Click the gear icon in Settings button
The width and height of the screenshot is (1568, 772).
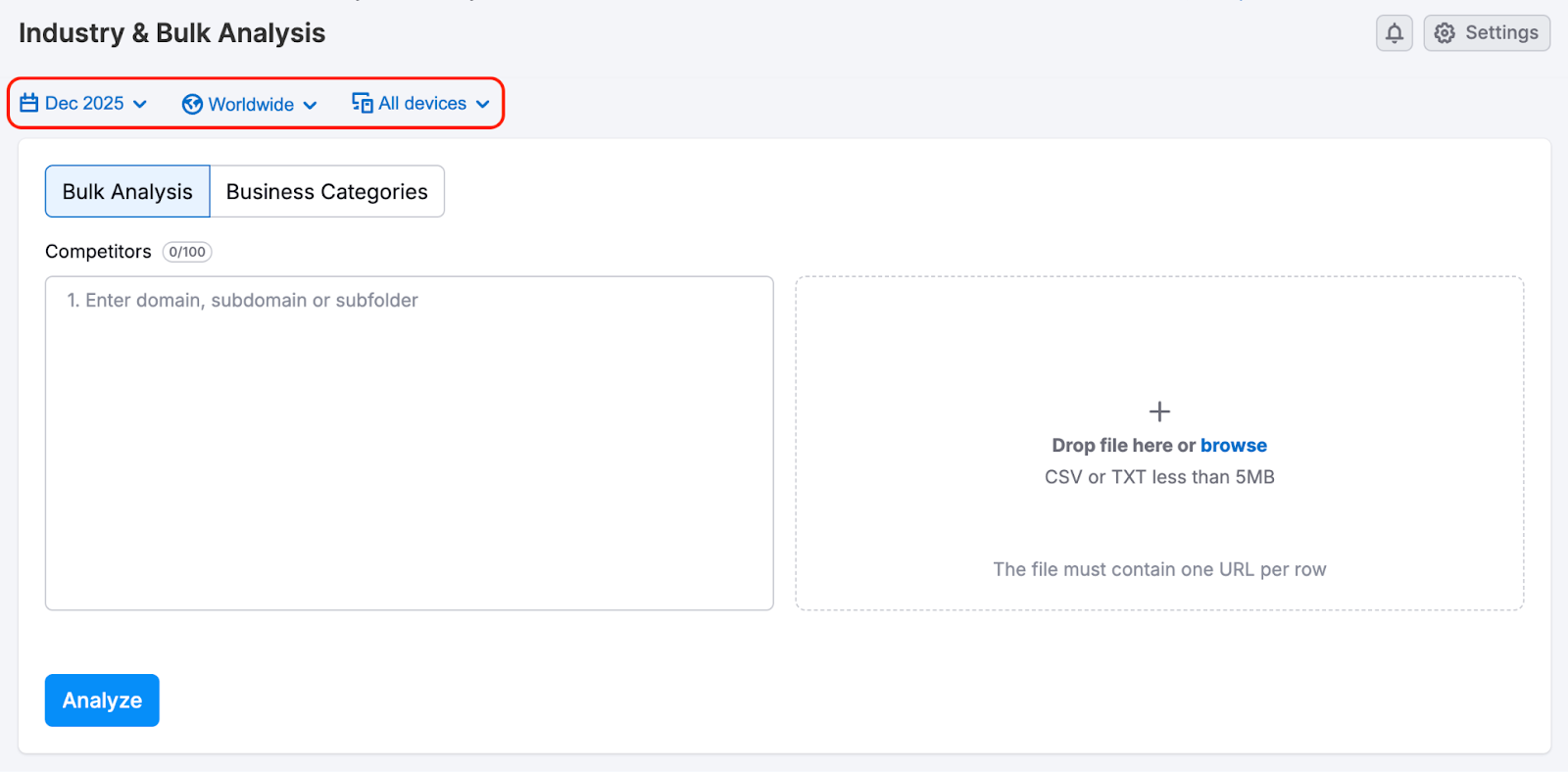point(1444,32)
